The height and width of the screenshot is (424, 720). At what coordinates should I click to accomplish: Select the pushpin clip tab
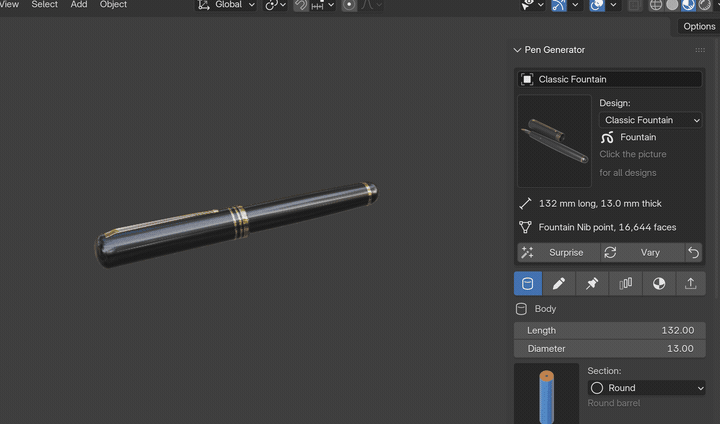592,283
